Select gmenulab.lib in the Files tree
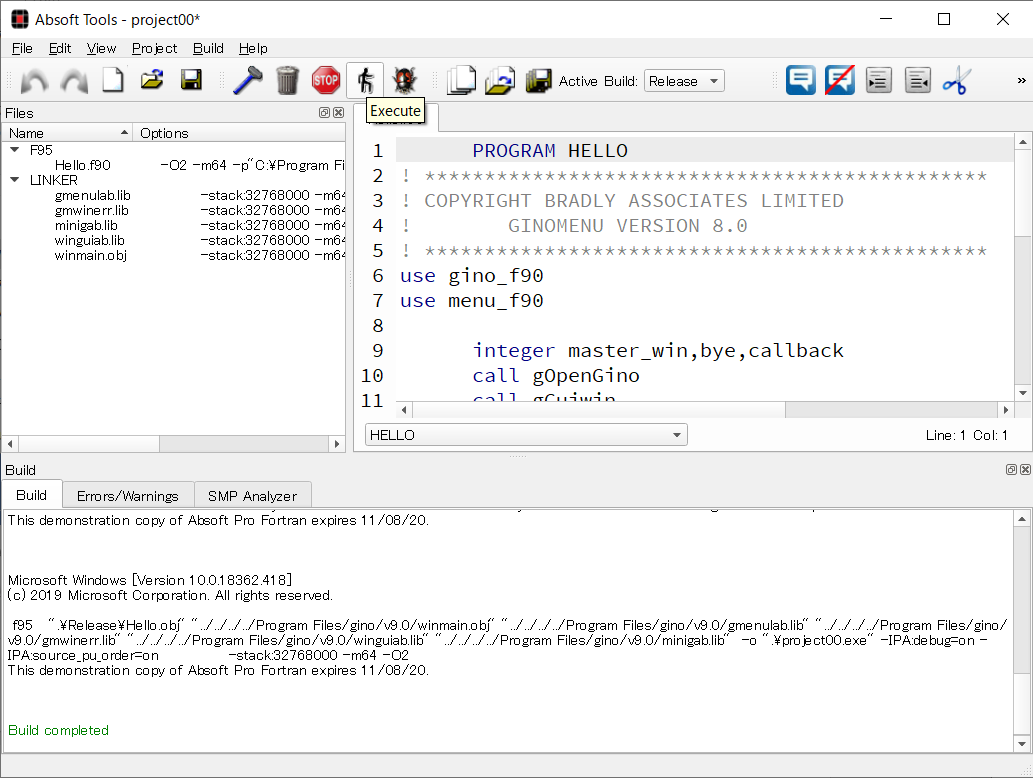The width and height of the screenshot is (1033, 778). coord(92,196)
